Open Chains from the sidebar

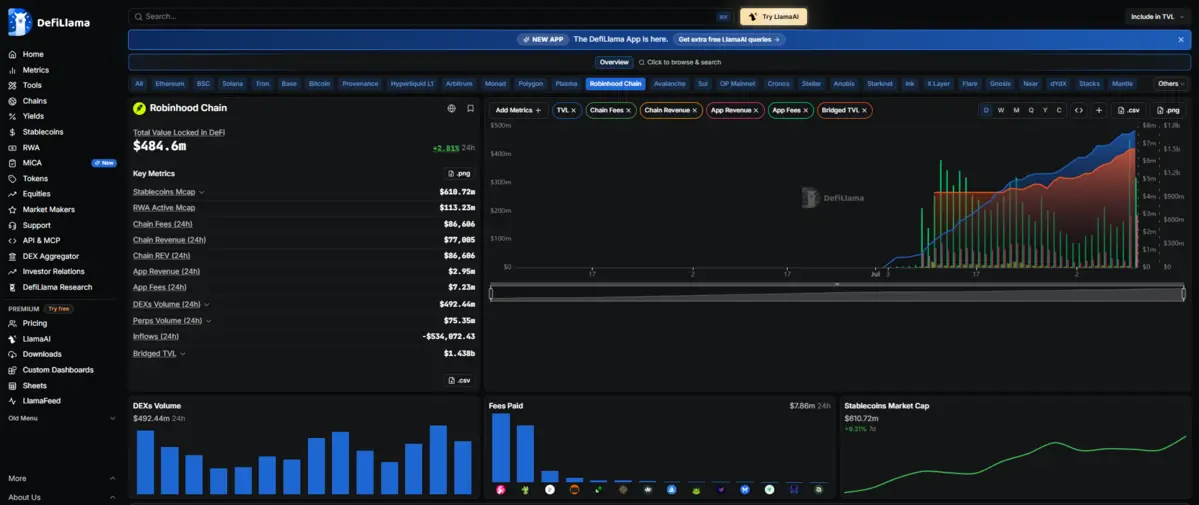tap(28, 101)
